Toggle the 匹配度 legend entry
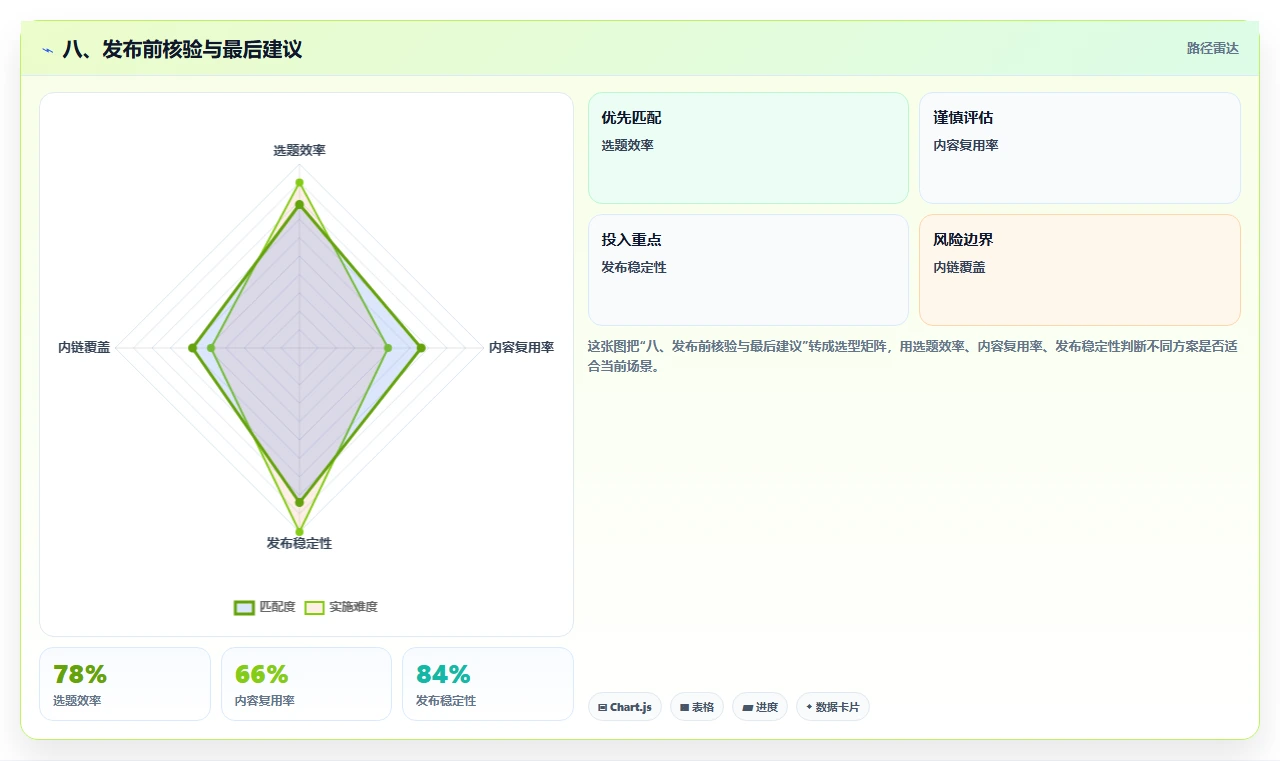The image size is (1280, 761). [x=265, y=607]
